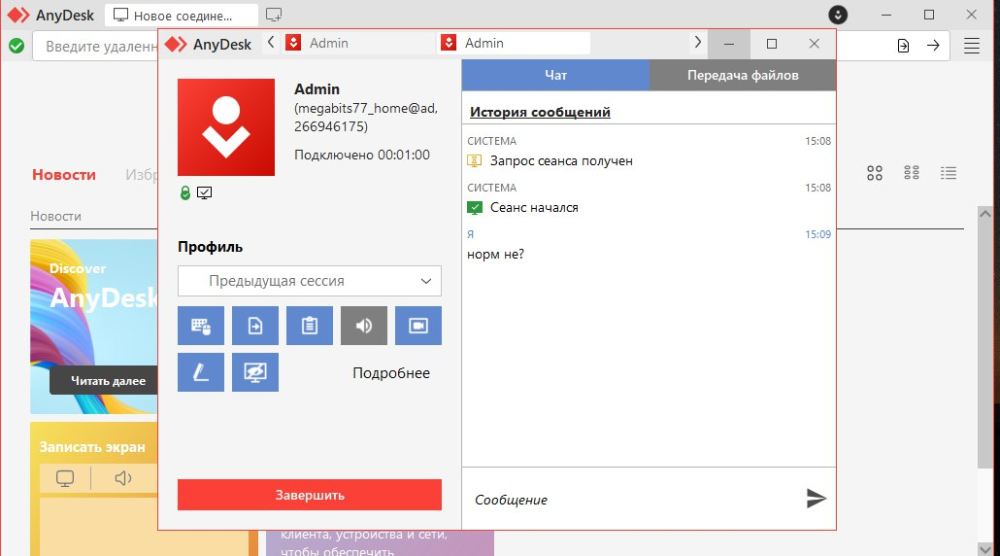Switch to Передача файлов tab
This screenshot has height=556, width=1000.
(x=742, y=75)
